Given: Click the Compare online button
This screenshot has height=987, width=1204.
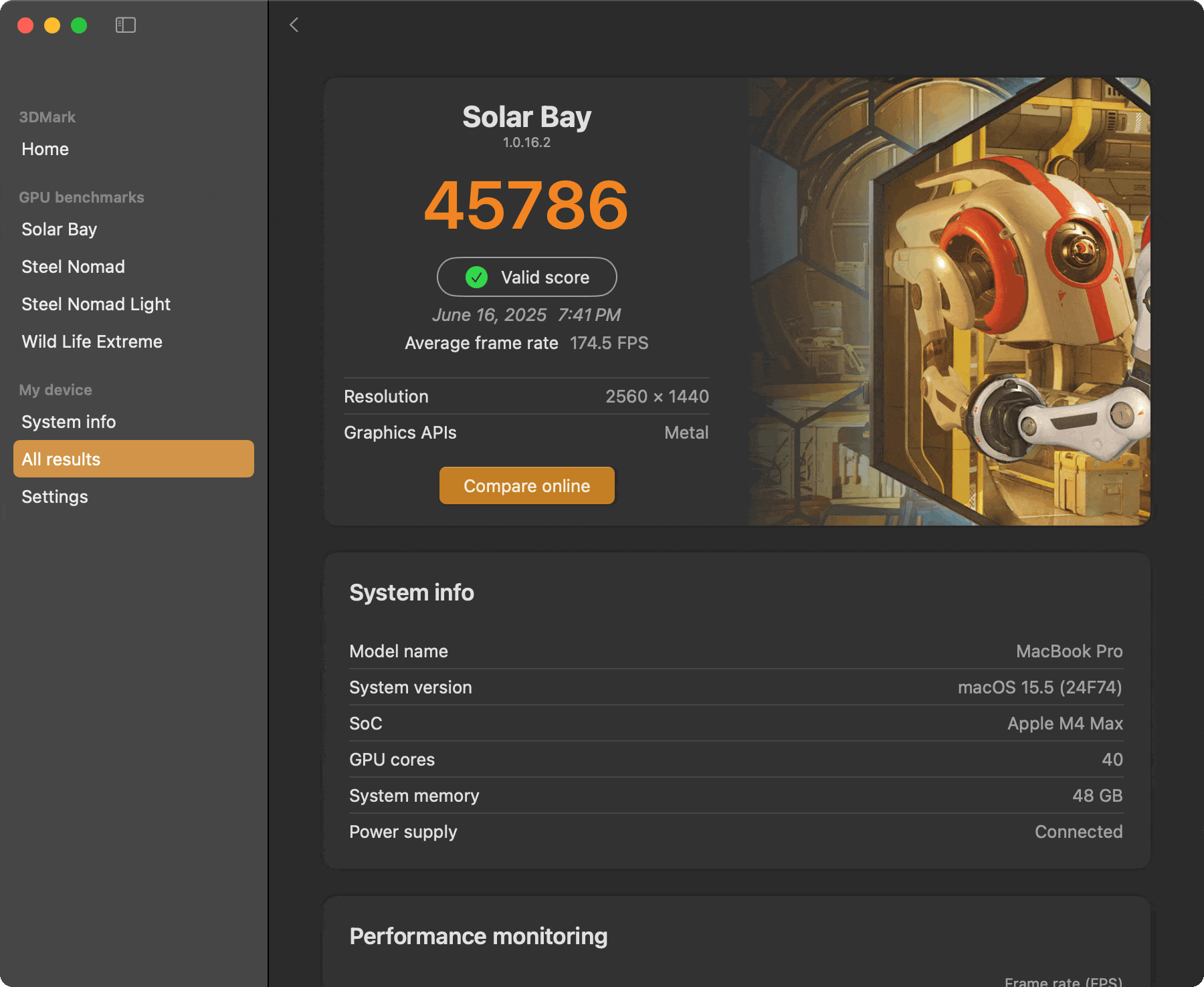Looking at the screenshot, I should tap(526, 485).
